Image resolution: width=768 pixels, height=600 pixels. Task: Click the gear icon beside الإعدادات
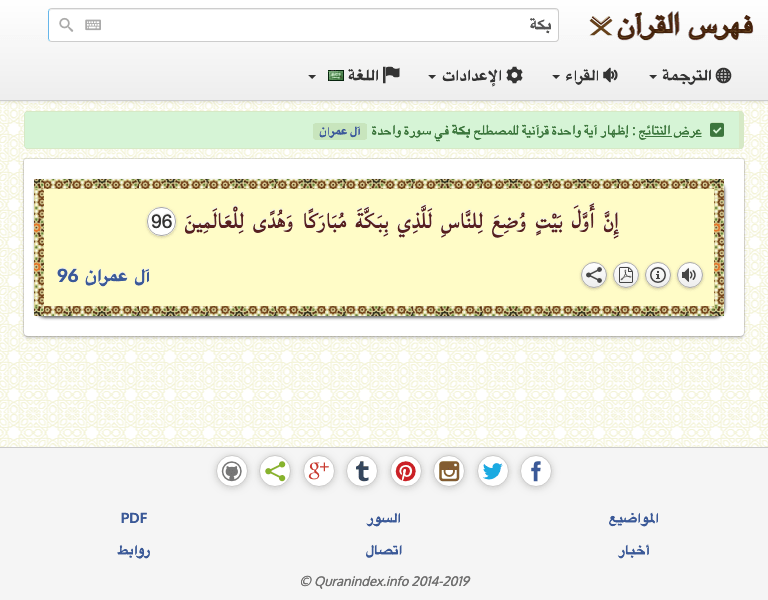(514, 75)
